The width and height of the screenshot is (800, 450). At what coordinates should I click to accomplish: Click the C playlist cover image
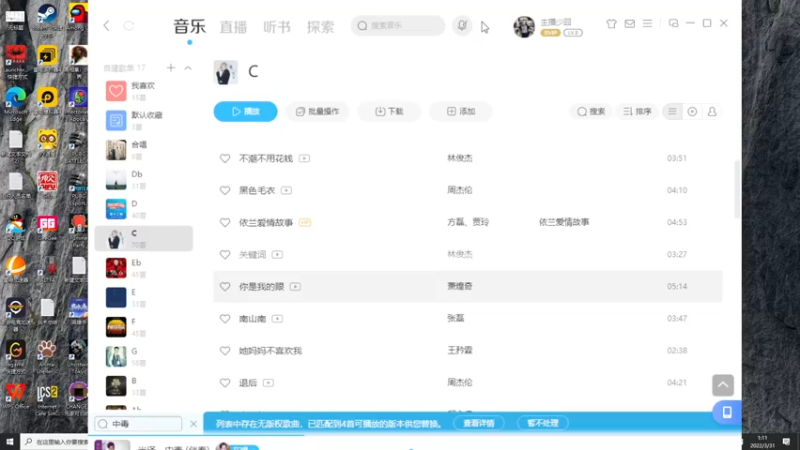coord(226,72)
